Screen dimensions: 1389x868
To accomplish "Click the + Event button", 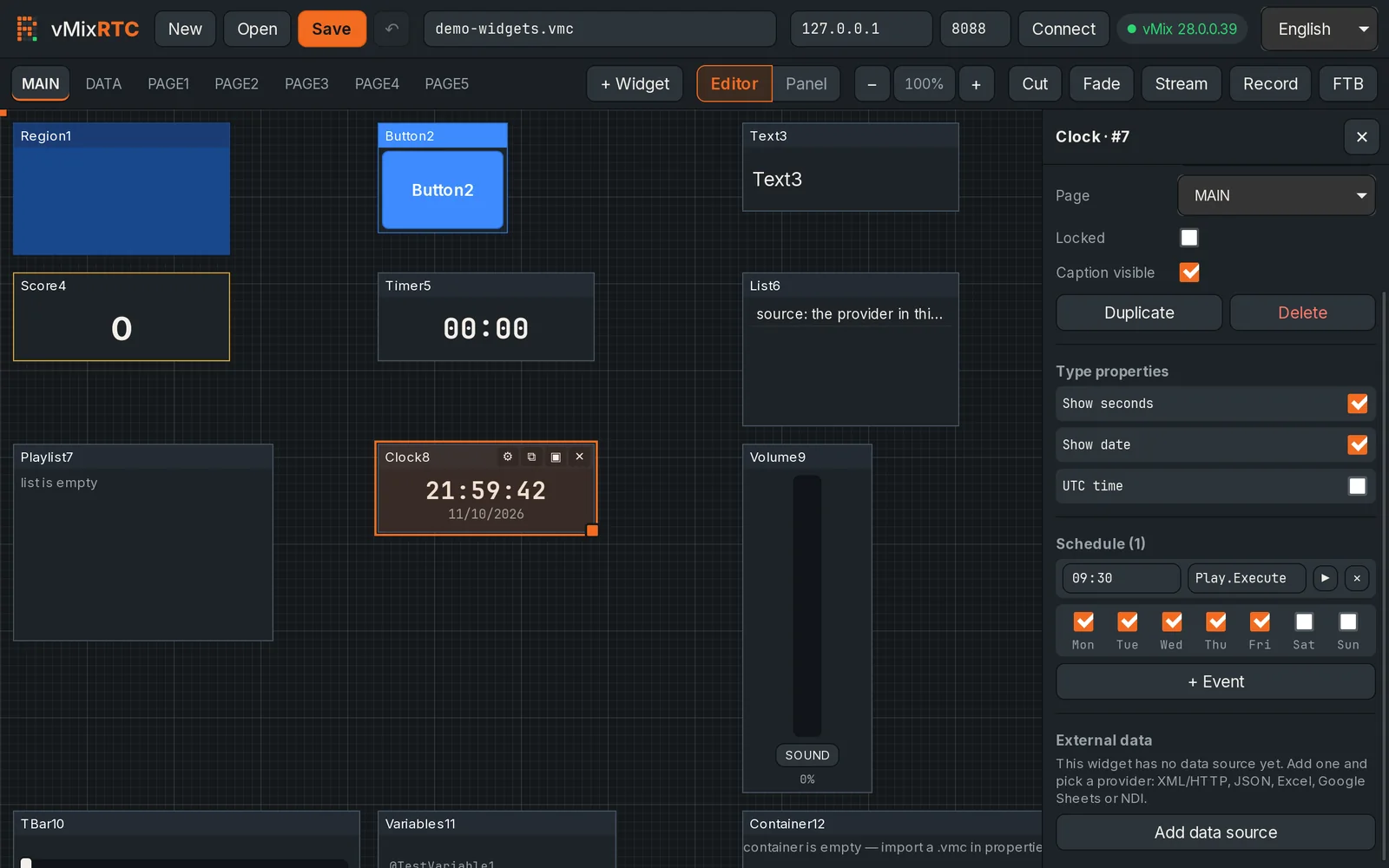I will point(1215,681).
